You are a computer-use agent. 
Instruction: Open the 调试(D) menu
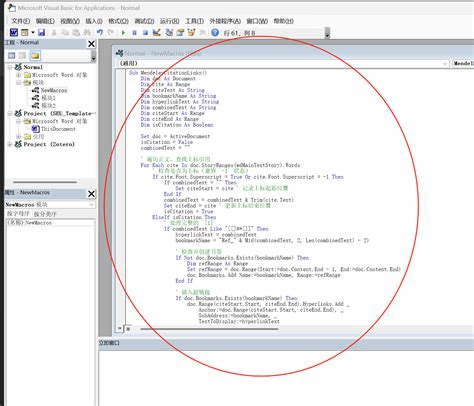click(144, 21)
